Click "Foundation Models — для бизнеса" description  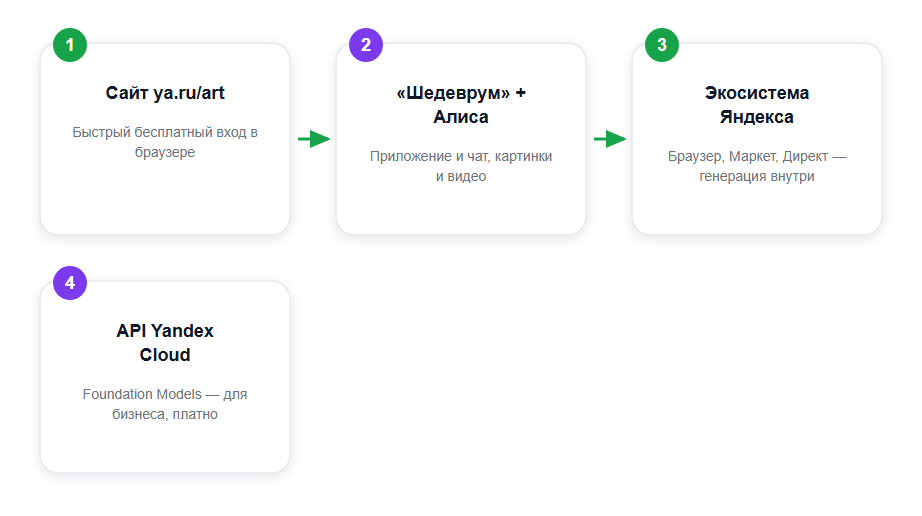tap(165, 404)
